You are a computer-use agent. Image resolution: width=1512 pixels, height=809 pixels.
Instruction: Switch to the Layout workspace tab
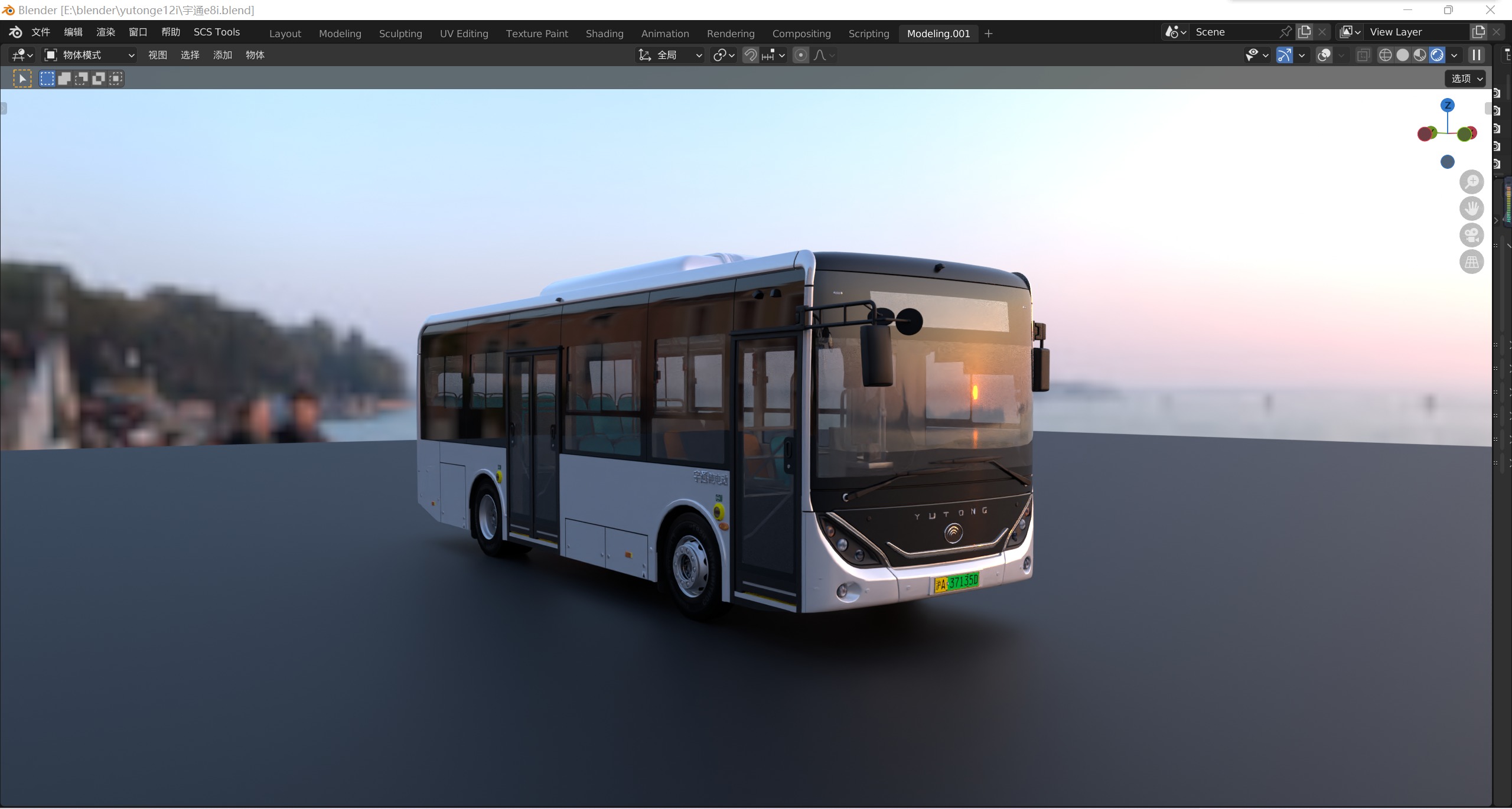[285, 34]
